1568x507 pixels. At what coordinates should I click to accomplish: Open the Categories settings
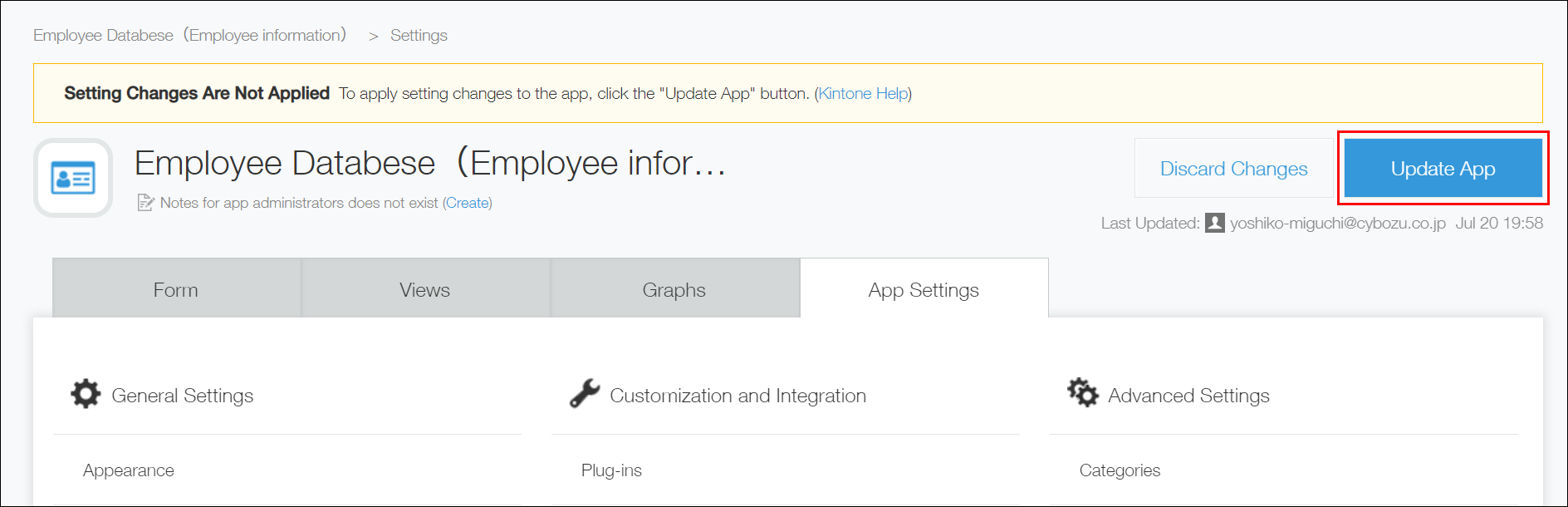coord(1120,470)
